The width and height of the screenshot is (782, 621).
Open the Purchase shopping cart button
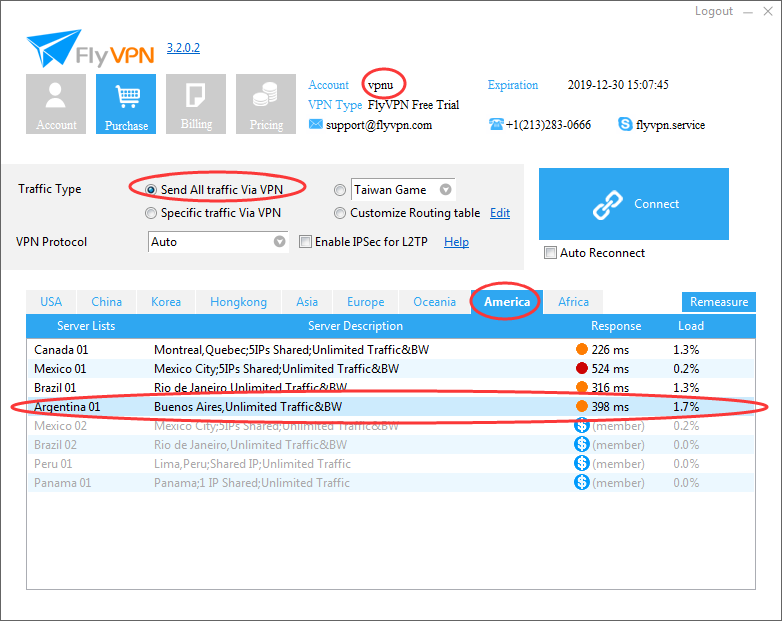[x=126, y=104]
